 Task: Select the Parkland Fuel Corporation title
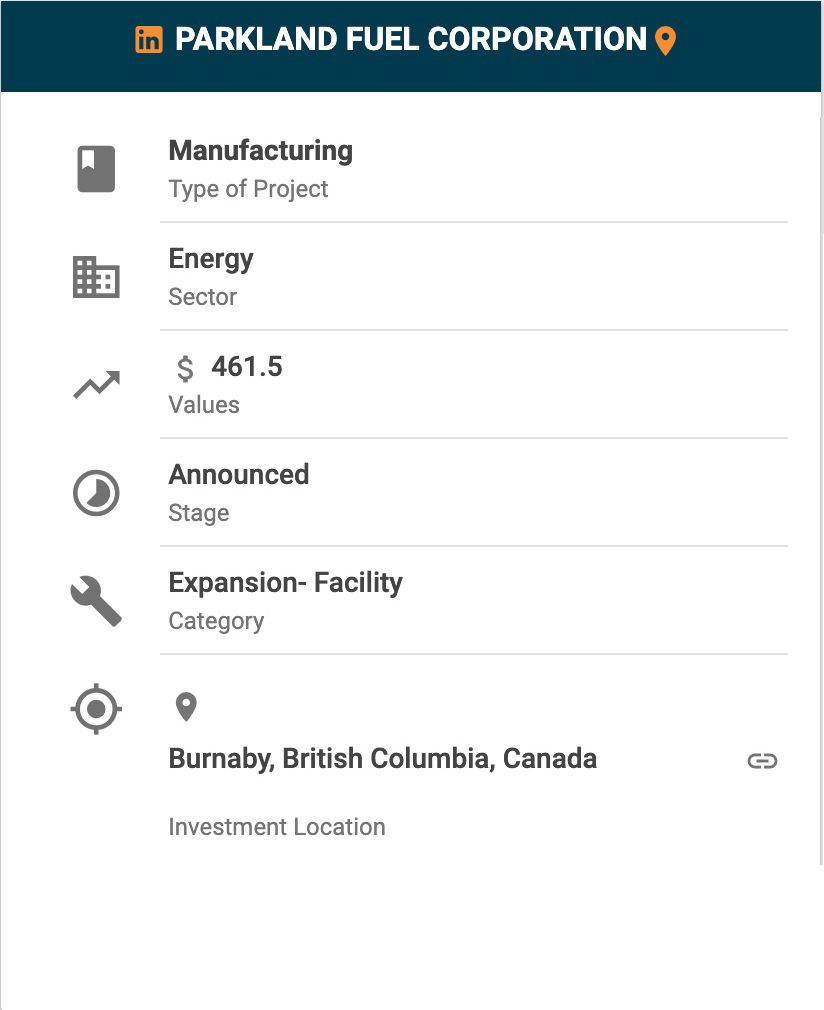(x=410, y=39)
